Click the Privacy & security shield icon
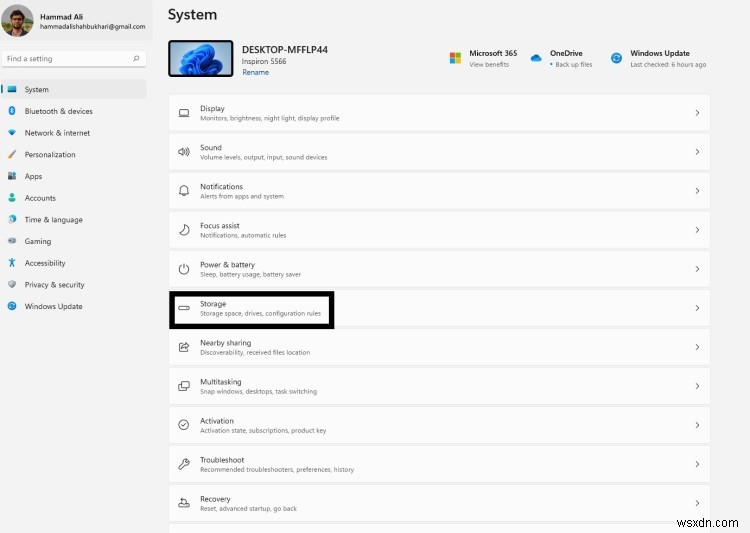Viewport: 750px width, 533px height. 12,284
